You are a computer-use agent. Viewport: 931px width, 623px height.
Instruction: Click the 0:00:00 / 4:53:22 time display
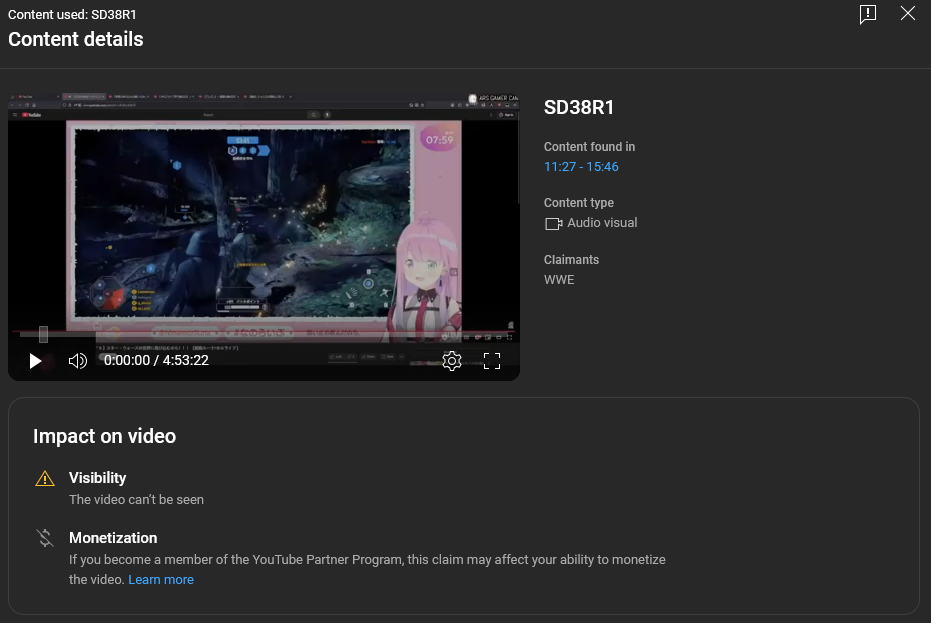point(156,361)
